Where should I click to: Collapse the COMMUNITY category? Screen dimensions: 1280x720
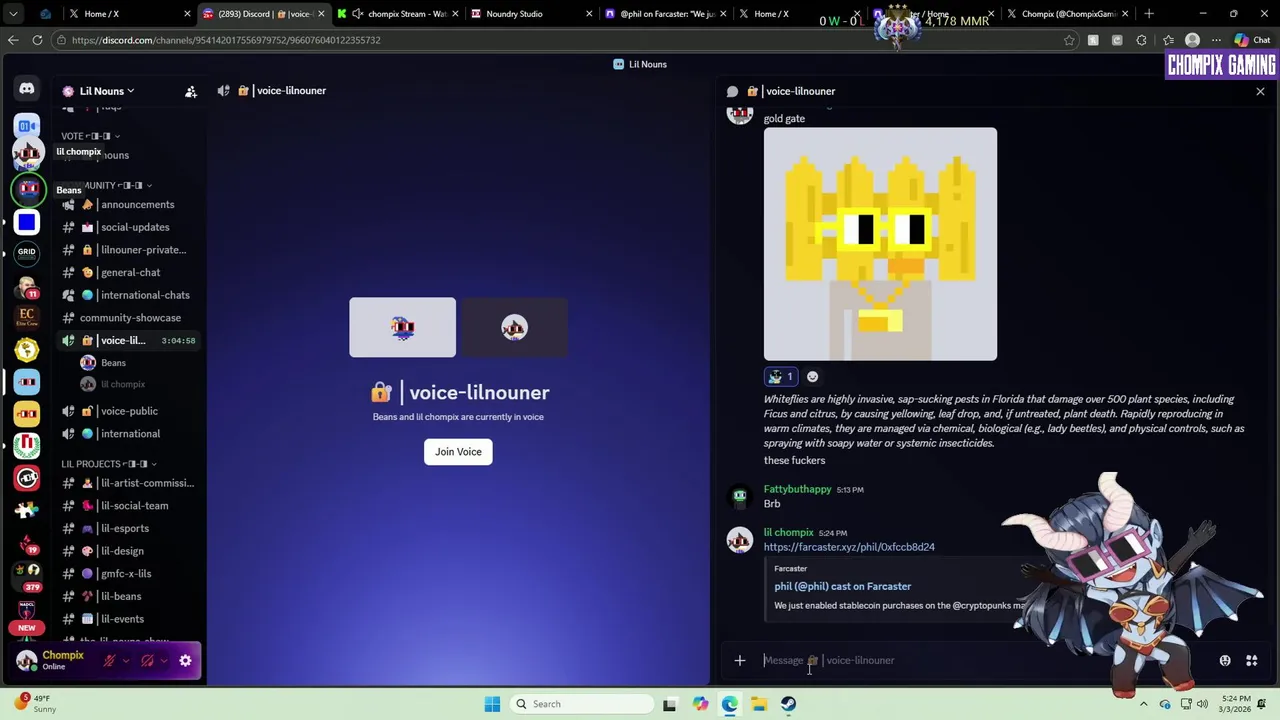(108, 185)
